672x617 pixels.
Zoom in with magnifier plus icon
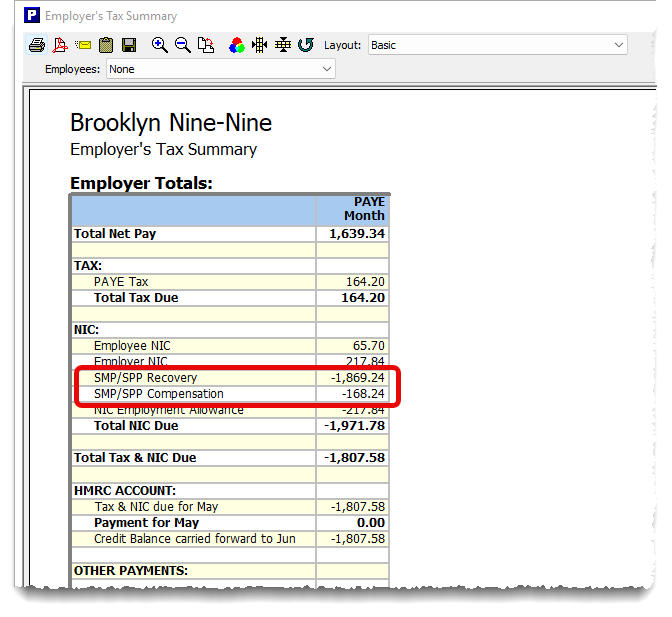[159, 45]
